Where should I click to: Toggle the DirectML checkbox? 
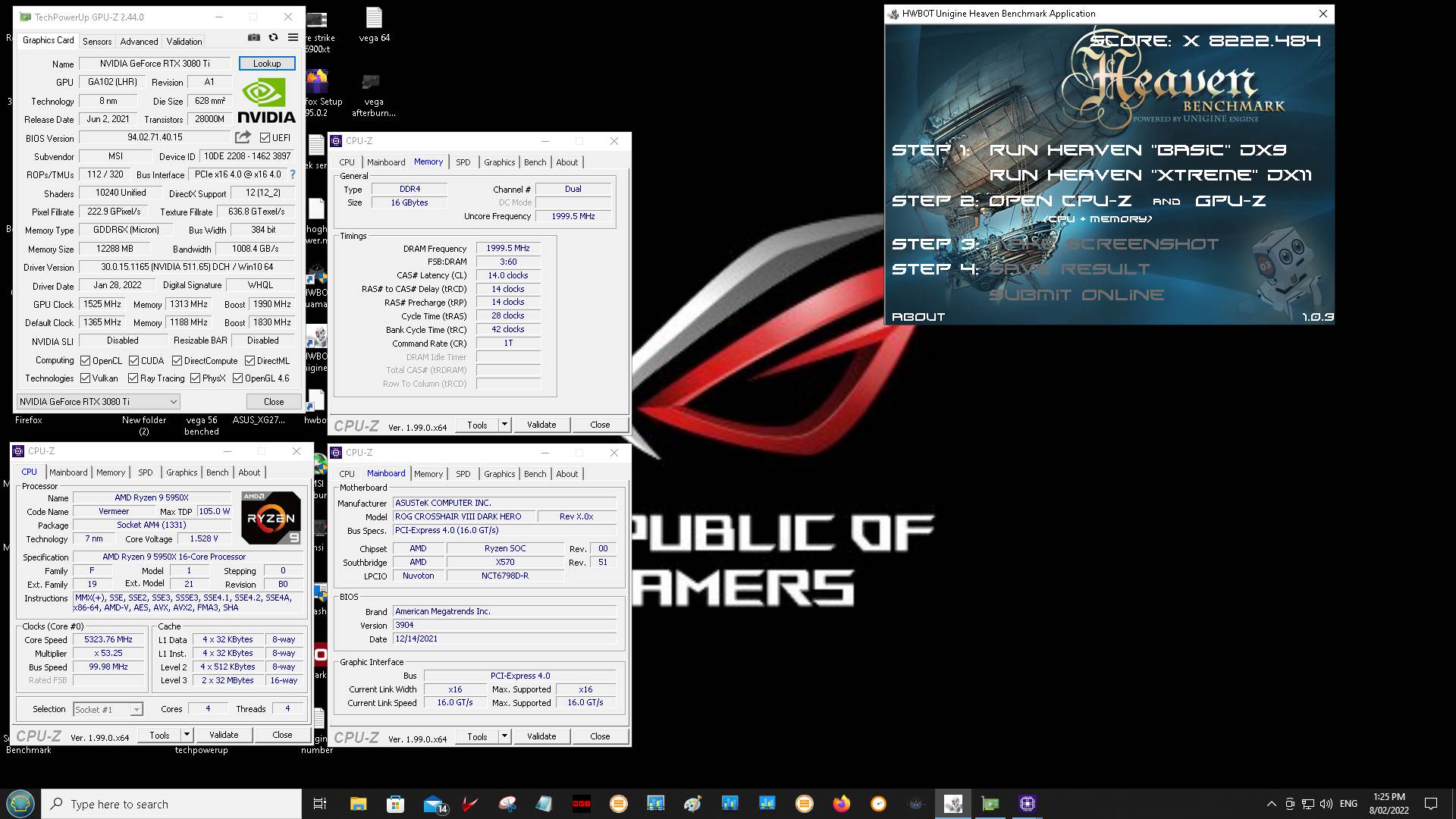click(249, 361)
